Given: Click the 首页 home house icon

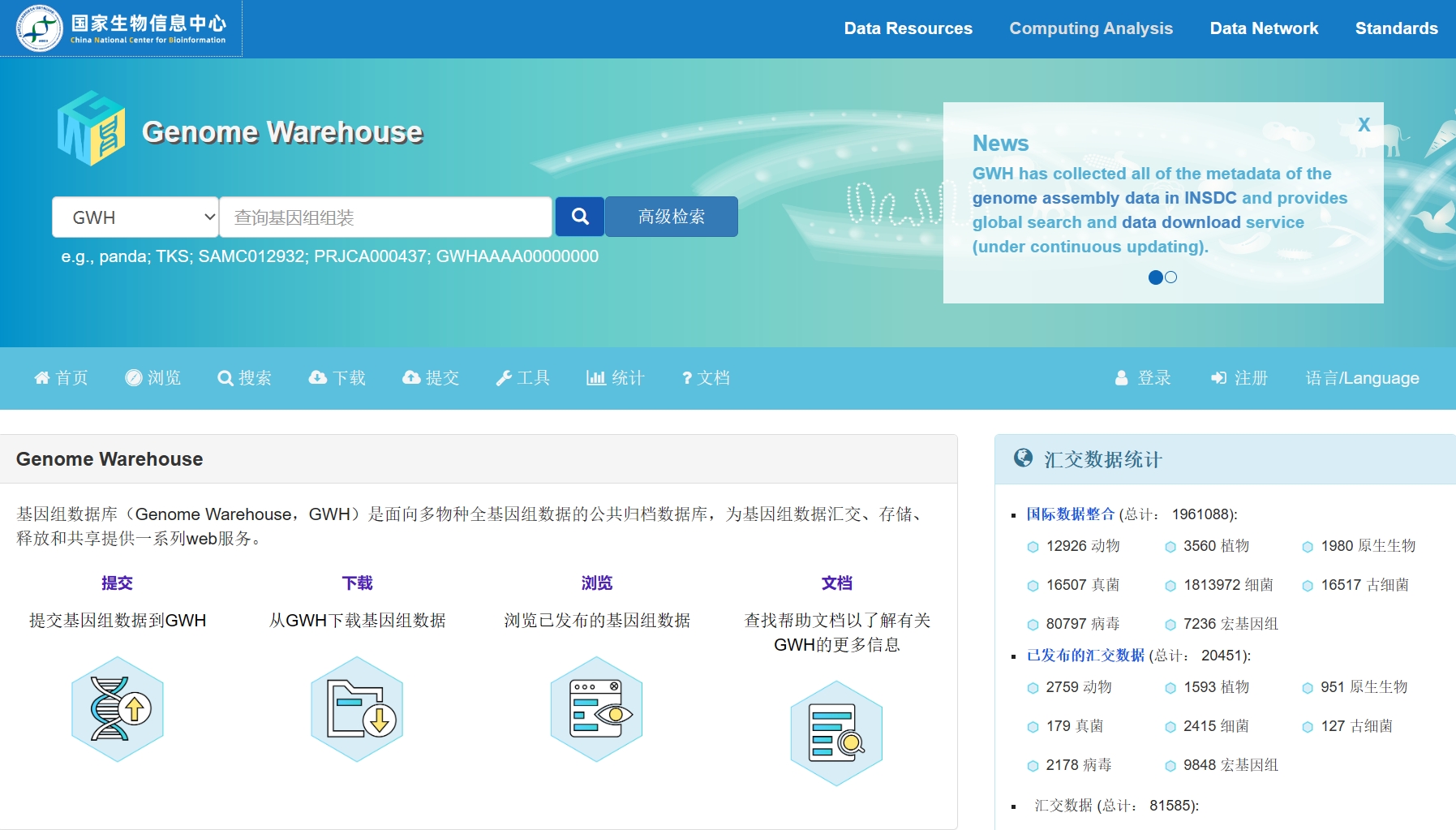Looking at the screenshot, I should 42,378.
